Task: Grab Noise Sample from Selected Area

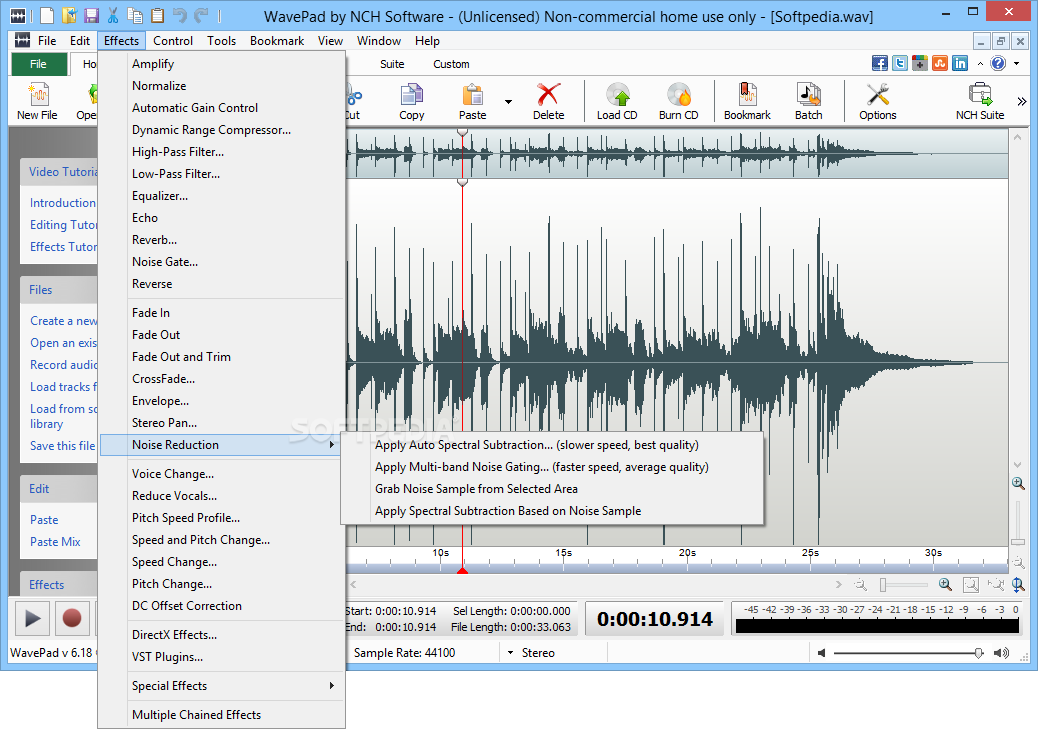Action: [552, 489]
